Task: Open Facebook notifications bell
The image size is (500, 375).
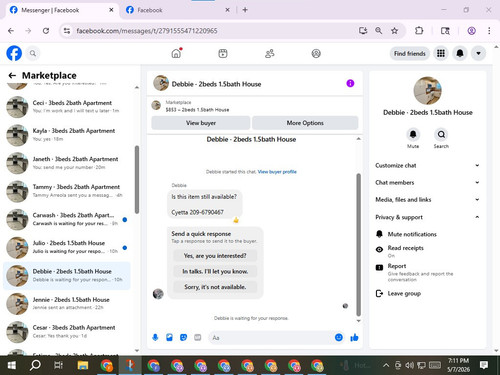Action: click(460, 53)
